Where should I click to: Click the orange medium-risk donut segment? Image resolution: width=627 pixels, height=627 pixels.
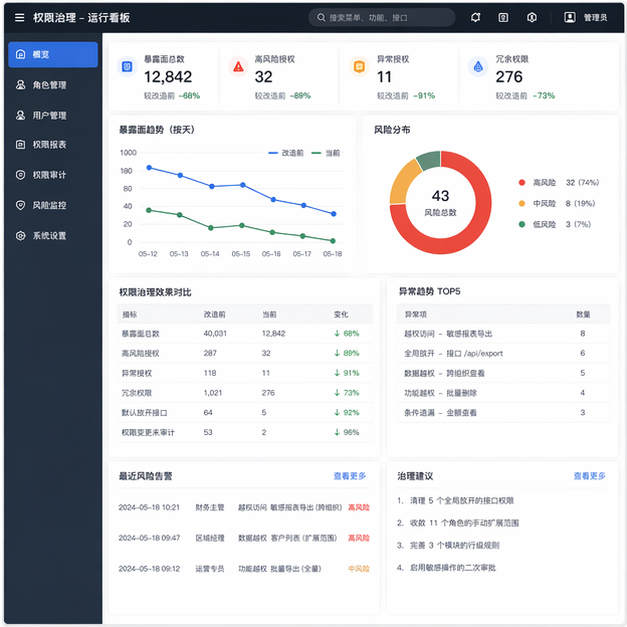click(403, 182)
